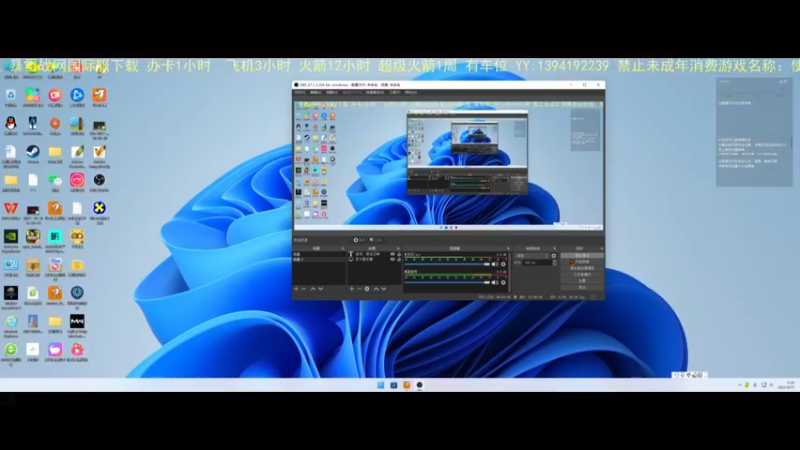800x450 pixels.
Task: Mute the desktop audio speaker icon
Action: coord(494,264)
